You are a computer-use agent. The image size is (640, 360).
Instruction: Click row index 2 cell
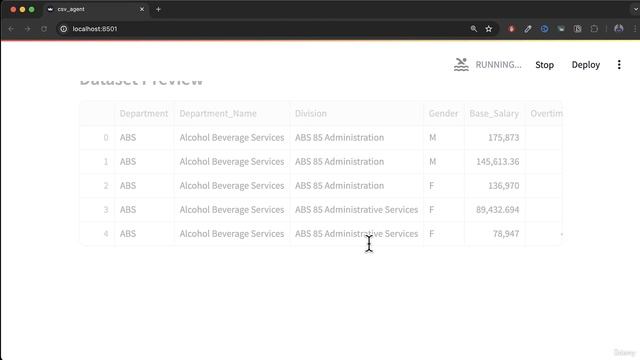98,186
